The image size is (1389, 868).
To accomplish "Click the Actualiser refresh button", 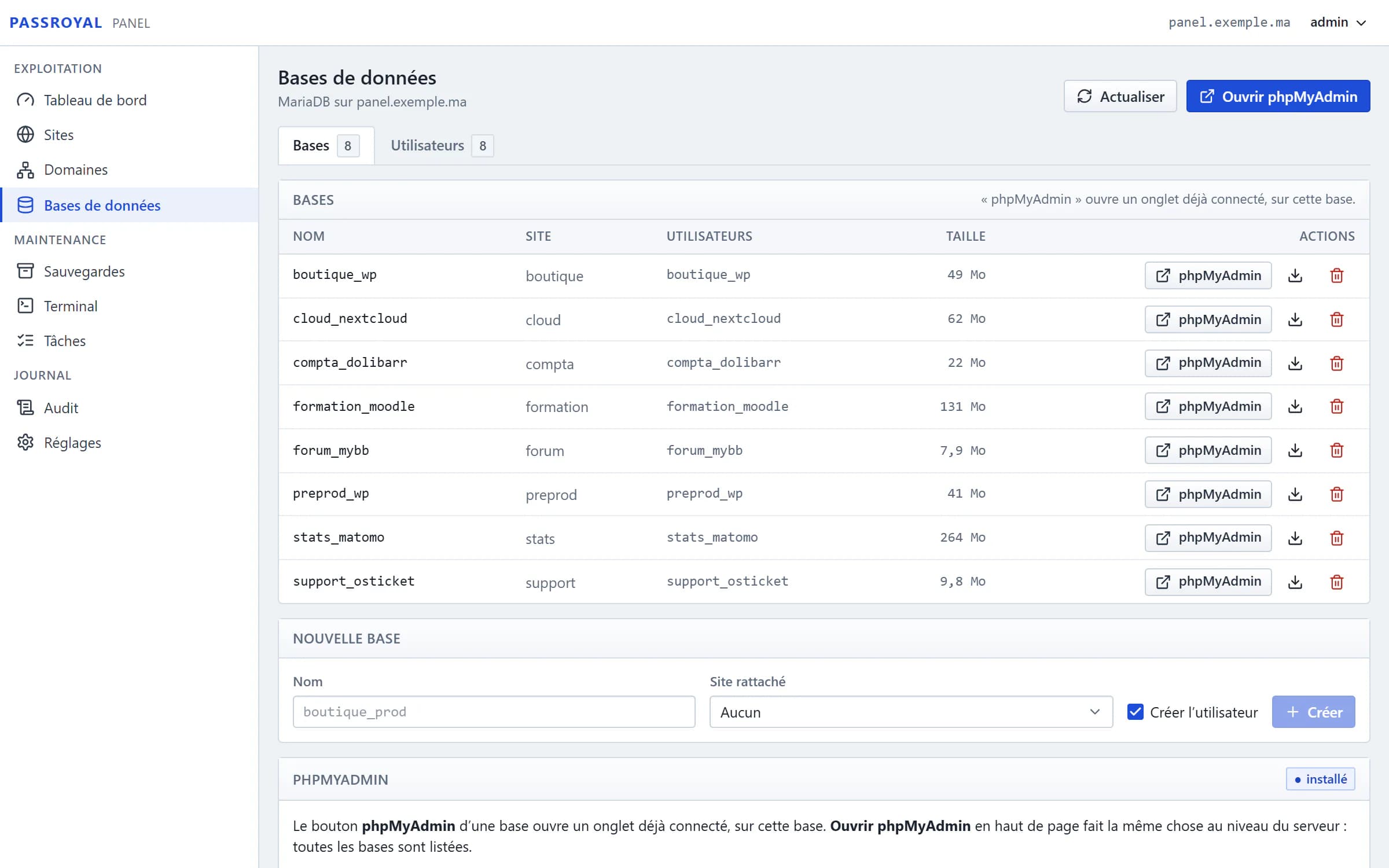I will coord(1120,96).
